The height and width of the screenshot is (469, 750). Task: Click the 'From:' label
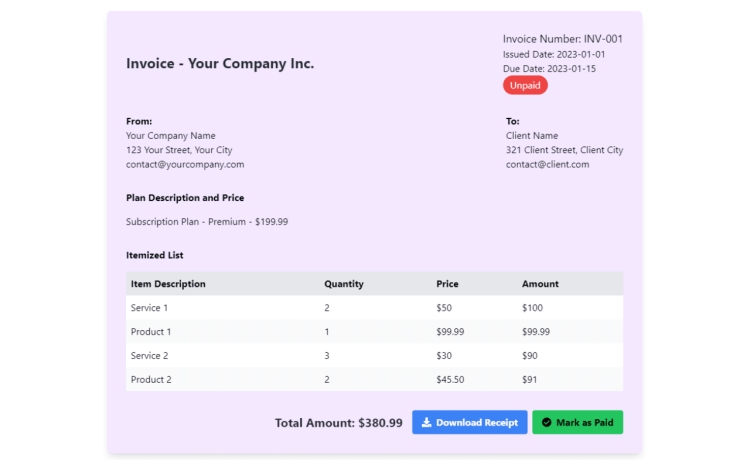click(139, 121)
